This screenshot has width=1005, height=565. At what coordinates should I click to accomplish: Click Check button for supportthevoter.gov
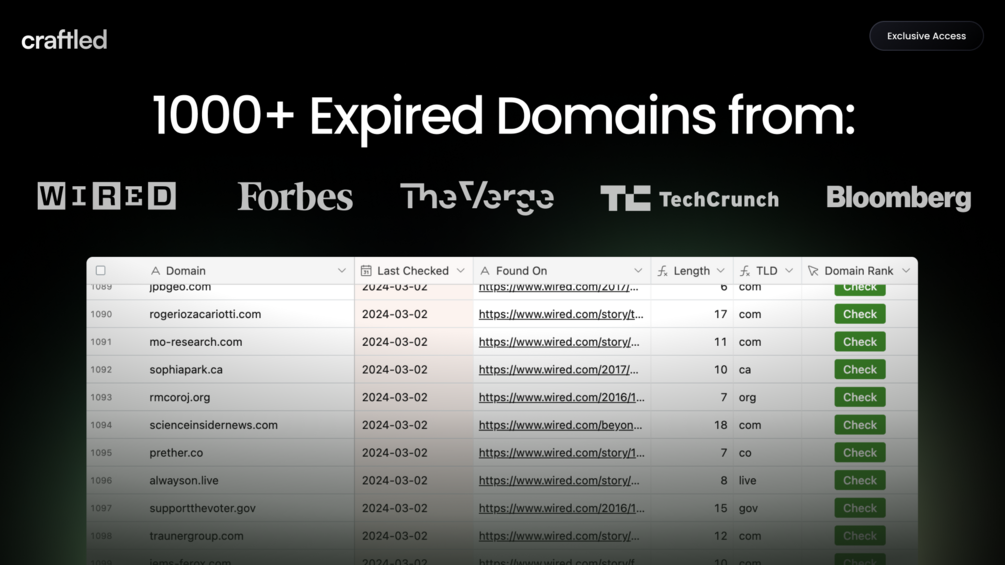point(860,508)
